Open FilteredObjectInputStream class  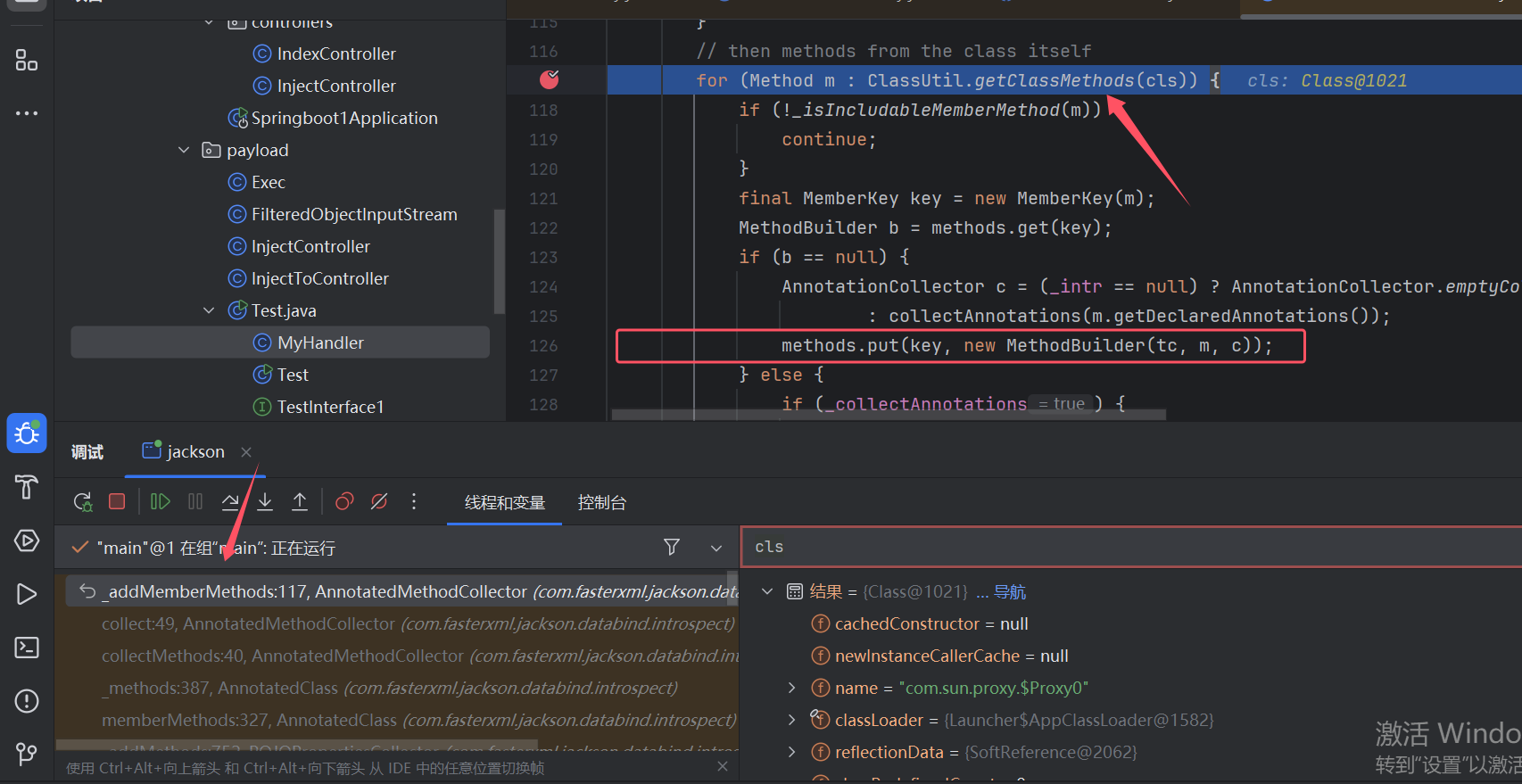tap(353, 214)
